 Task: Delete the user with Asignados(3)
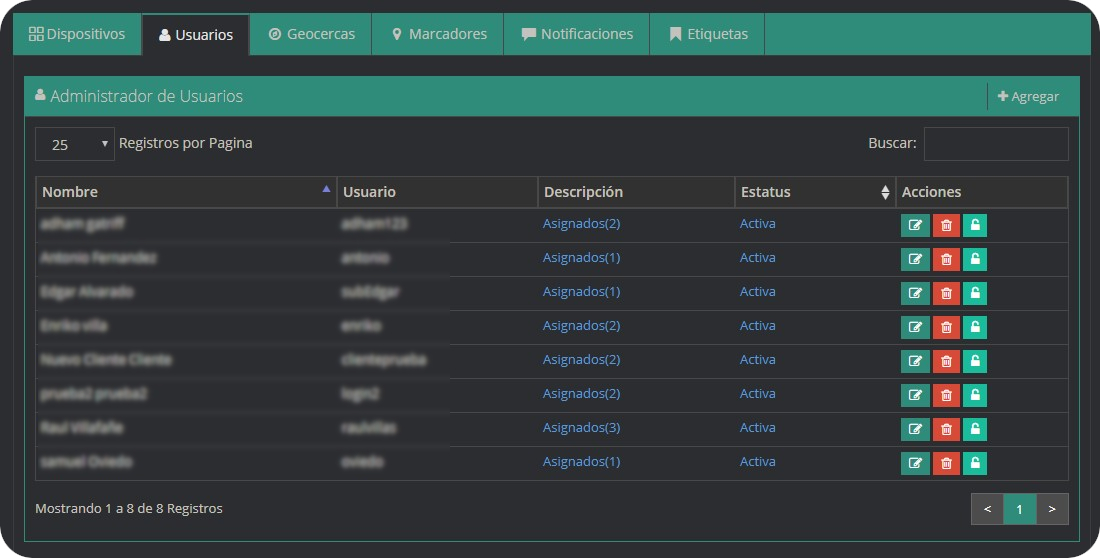945,429
